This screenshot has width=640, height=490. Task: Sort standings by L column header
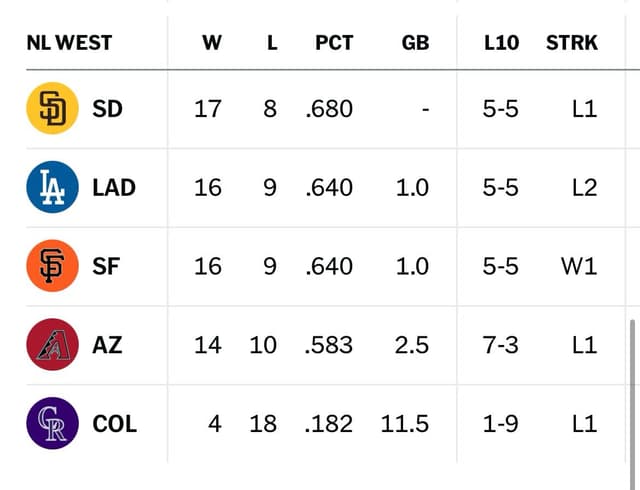(271, 43)
